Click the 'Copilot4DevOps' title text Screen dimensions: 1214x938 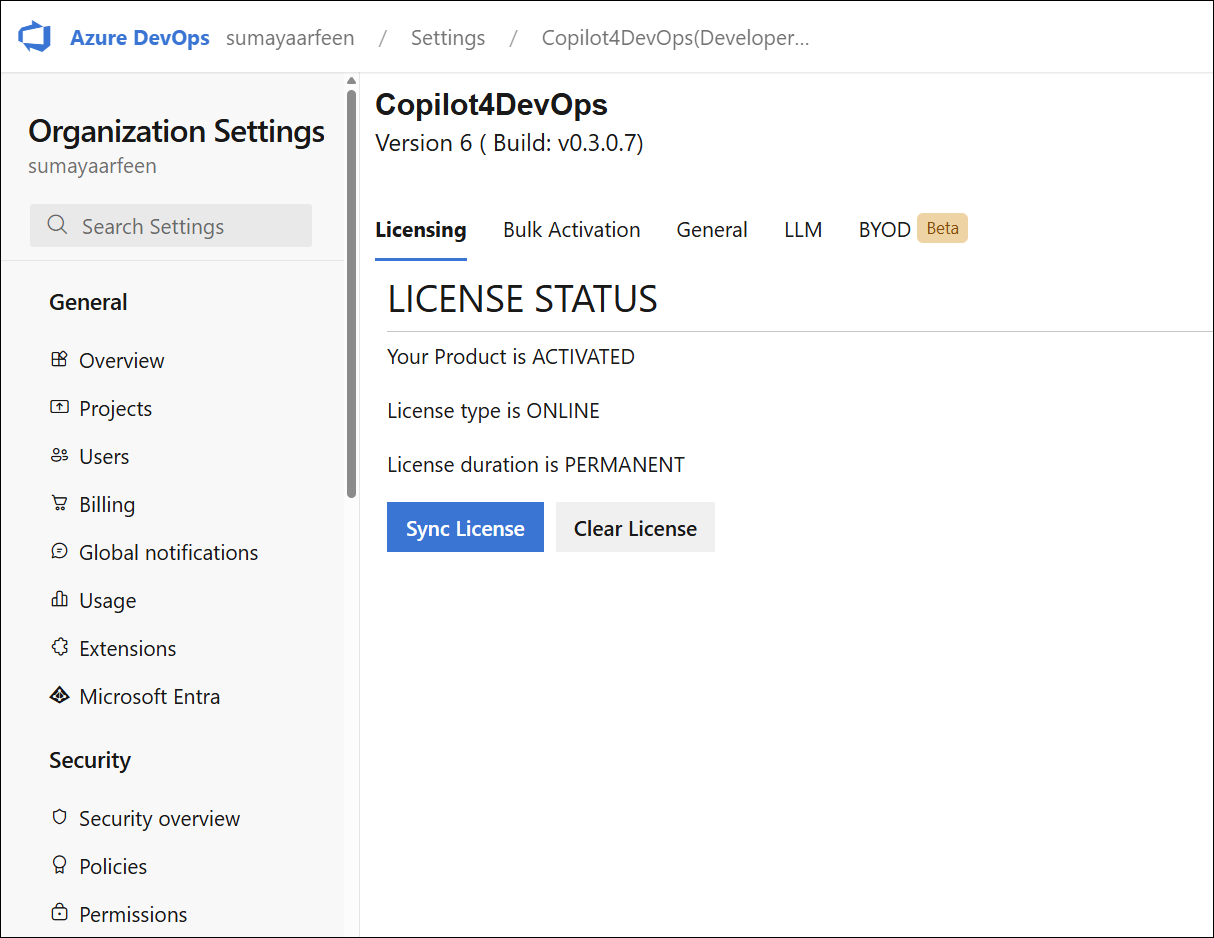(x=491, y=104)
